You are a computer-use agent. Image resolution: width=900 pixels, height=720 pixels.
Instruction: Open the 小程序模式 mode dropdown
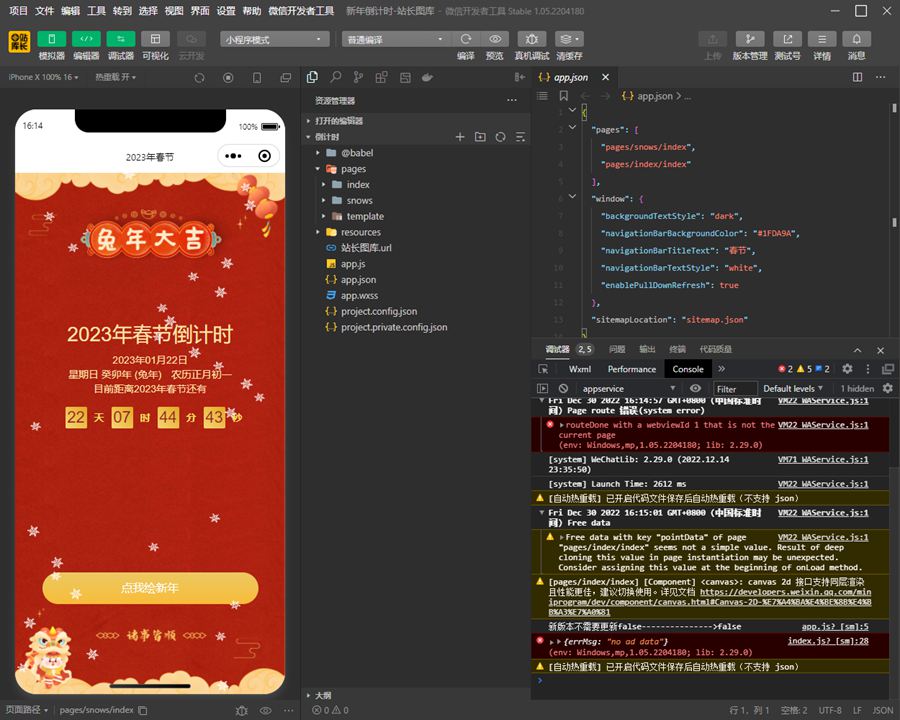275,39
